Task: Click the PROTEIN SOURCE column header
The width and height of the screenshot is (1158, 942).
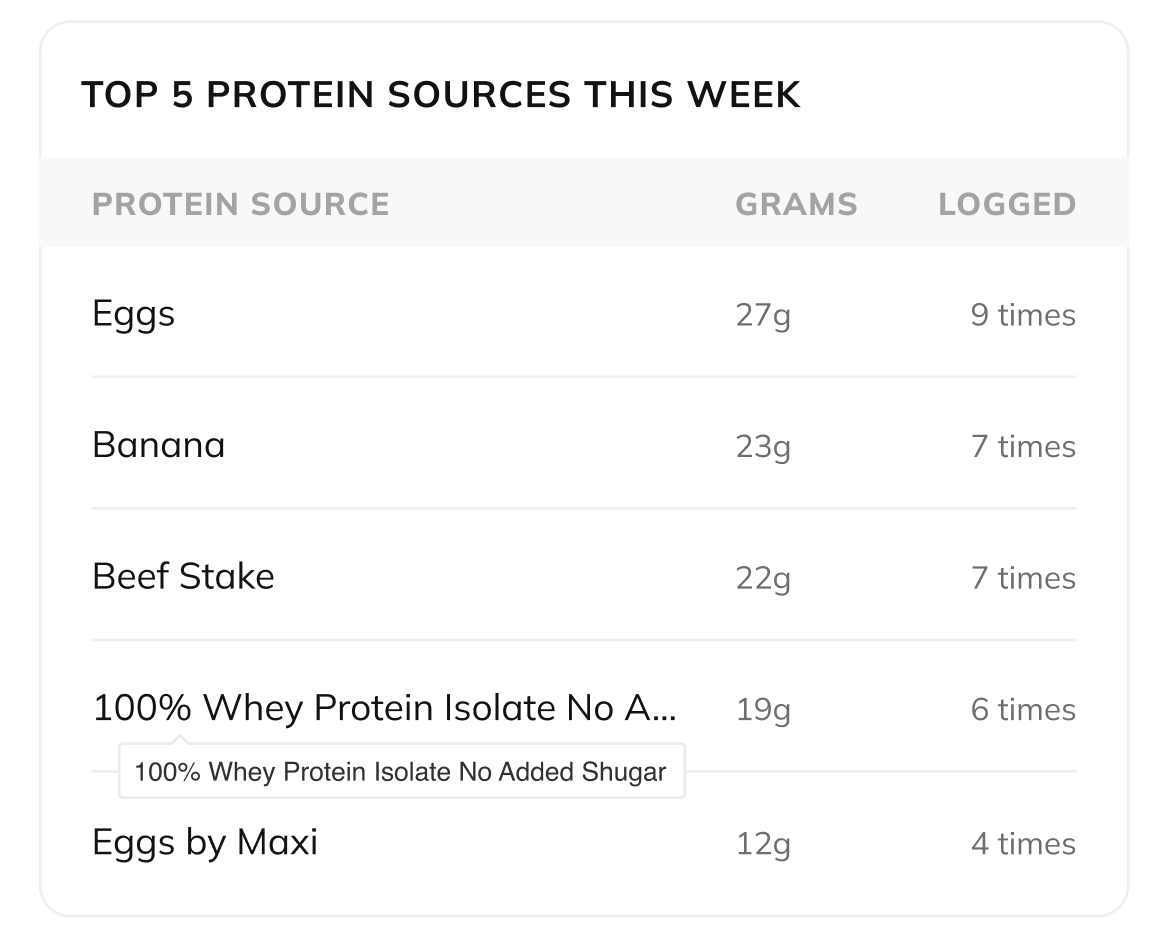Action: [x=241, y=204]
